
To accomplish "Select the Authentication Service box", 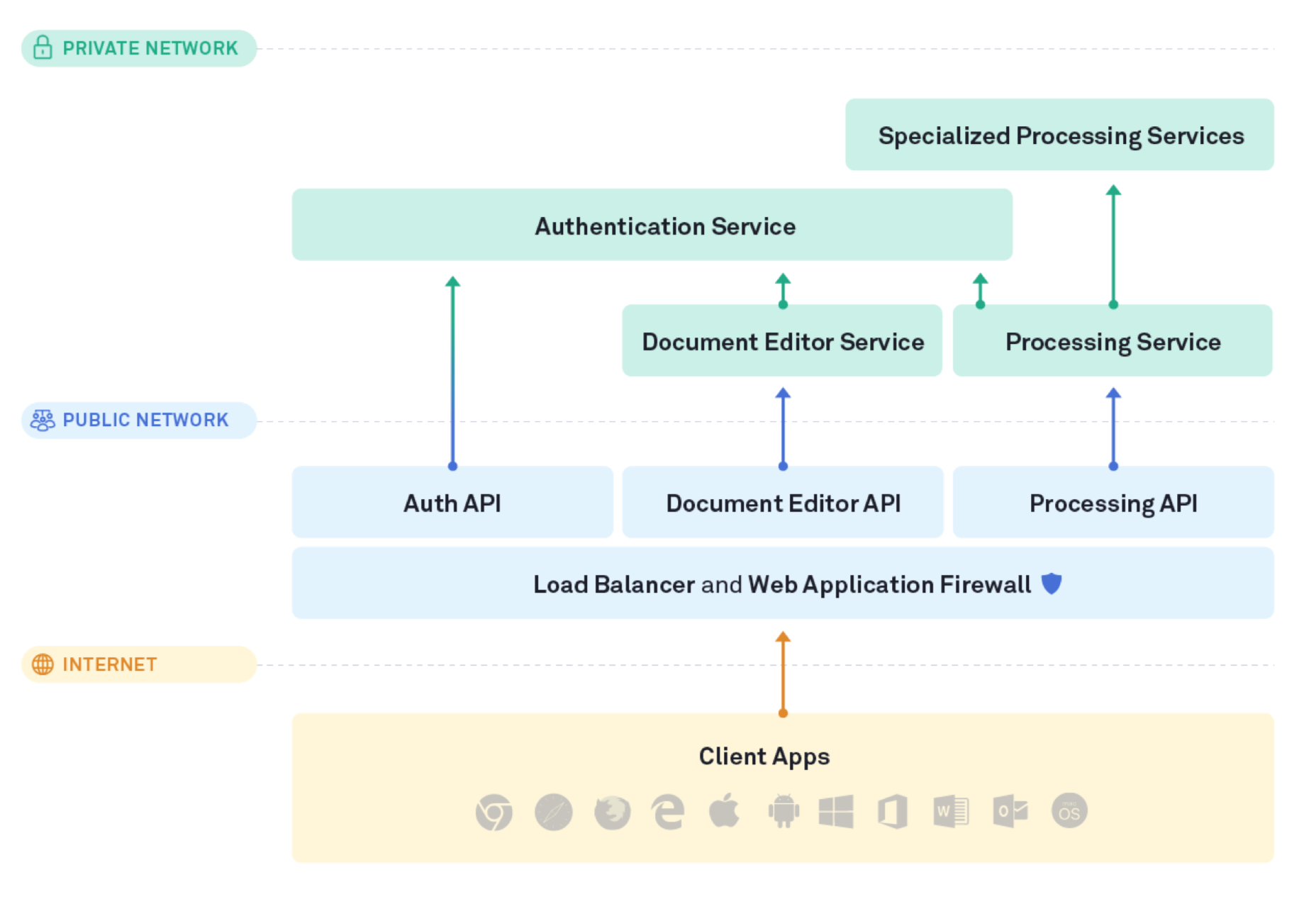I will tap(652, 225).
